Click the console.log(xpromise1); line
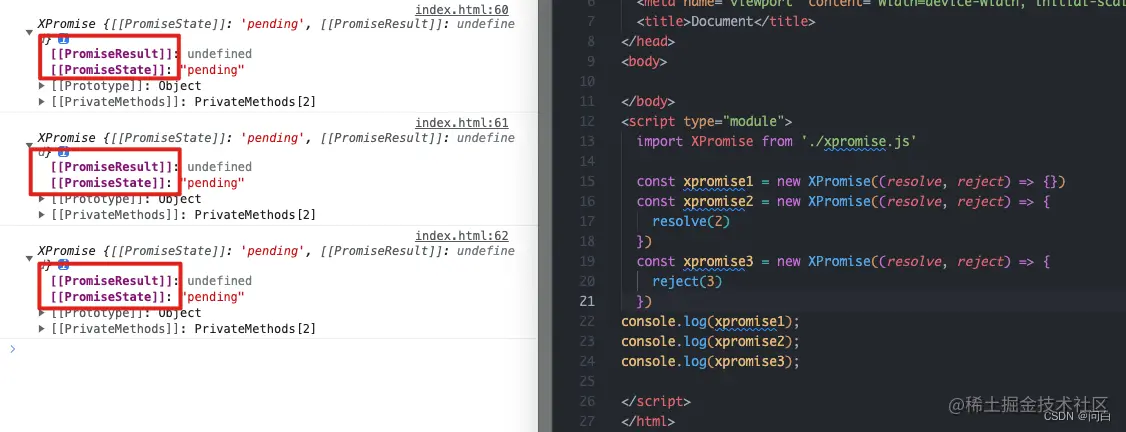The image size is (1126, 432). pos(709,321)
